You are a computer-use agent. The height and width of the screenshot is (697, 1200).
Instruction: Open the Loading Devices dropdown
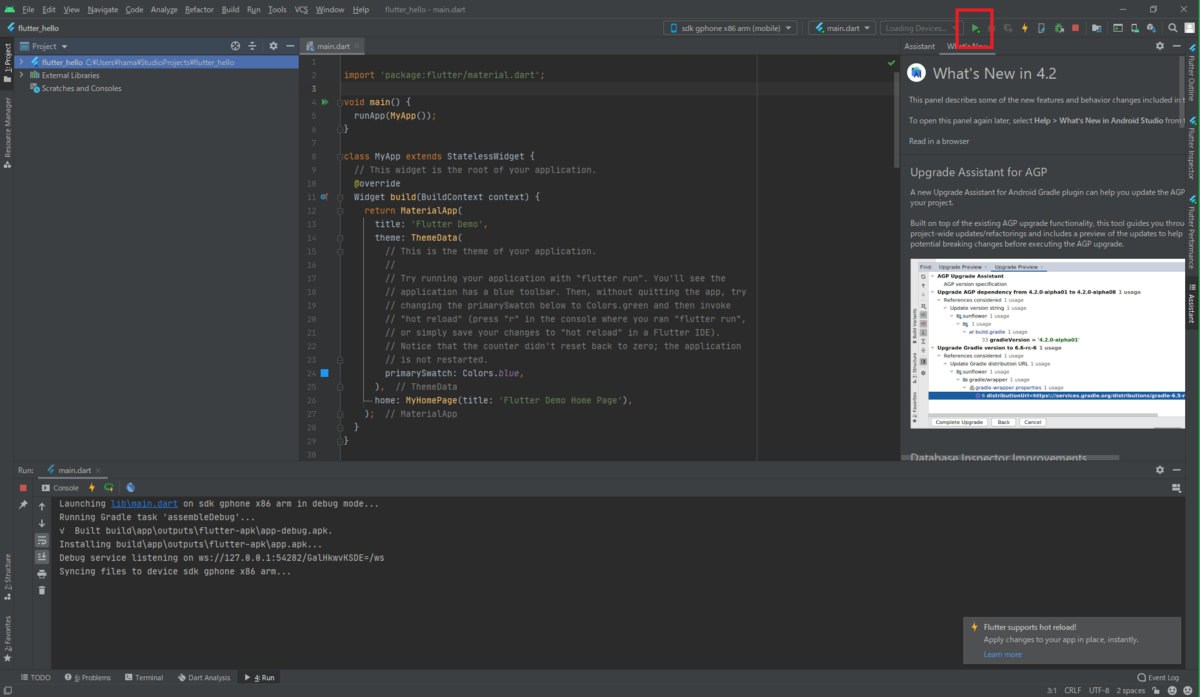click(x=921, y=28)
